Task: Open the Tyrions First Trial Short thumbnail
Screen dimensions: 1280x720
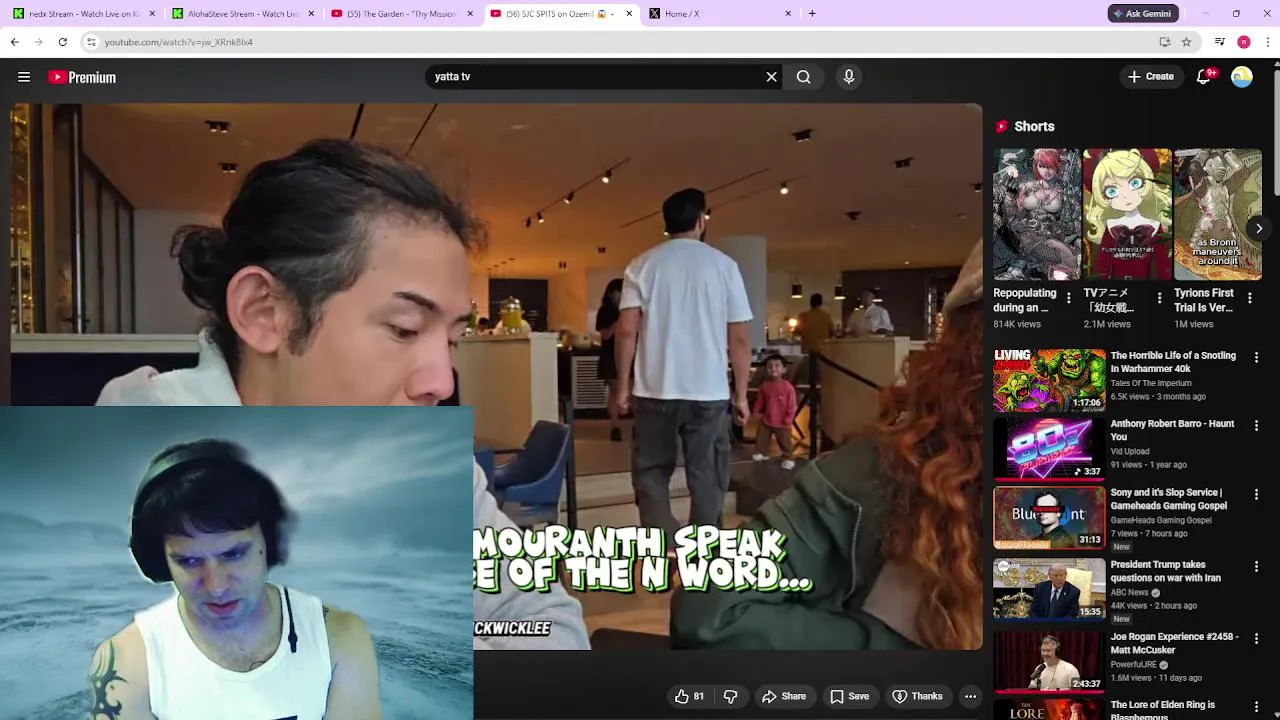Action: tap(1218, 214)
